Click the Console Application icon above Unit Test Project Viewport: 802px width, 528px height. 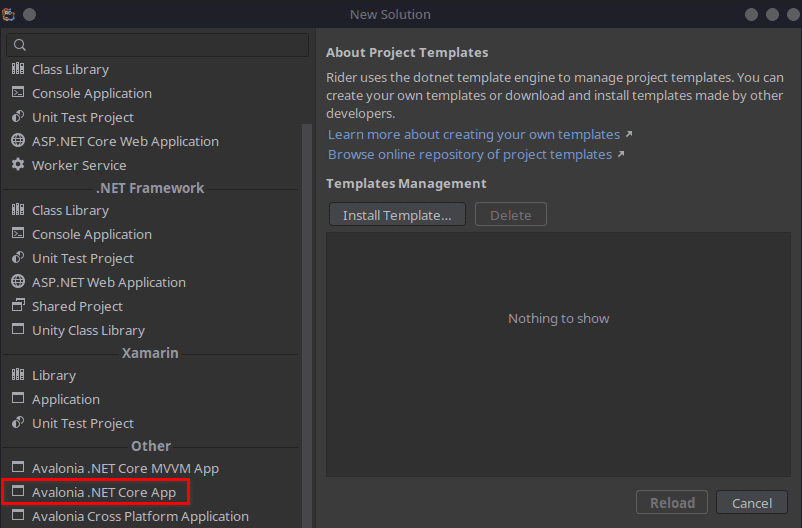[18, 92]
